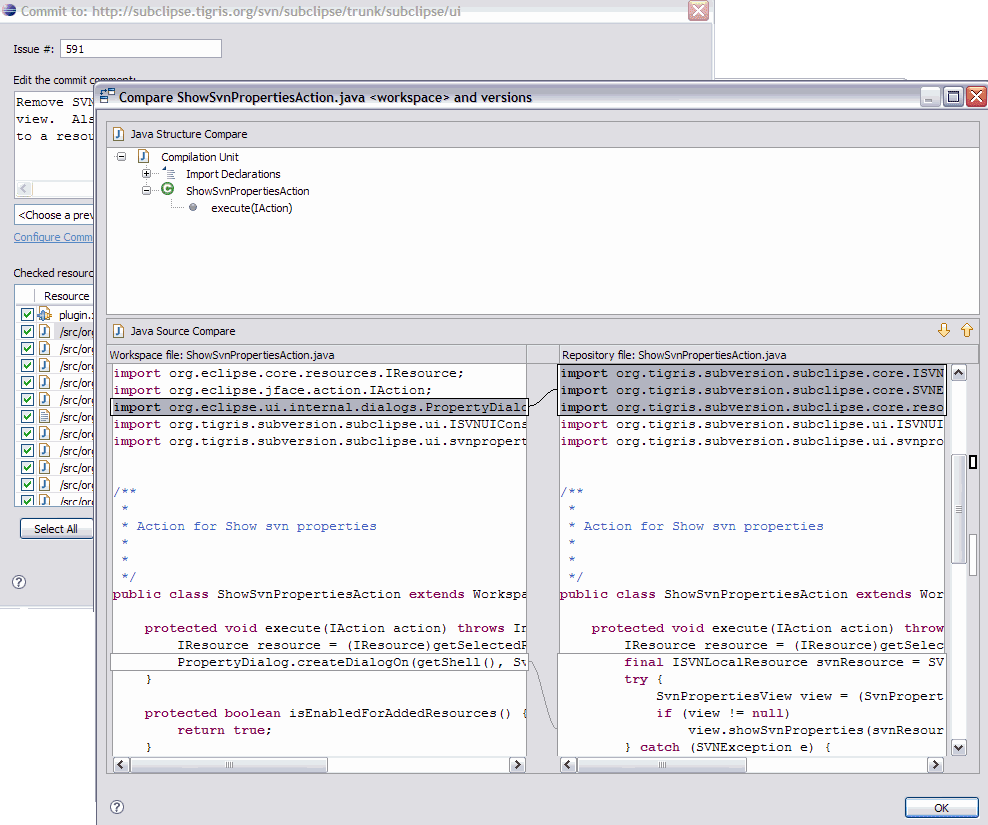
Task: Confirm the Compare dialog with OK
Action: pyautogui.click(x=941, y=807)
